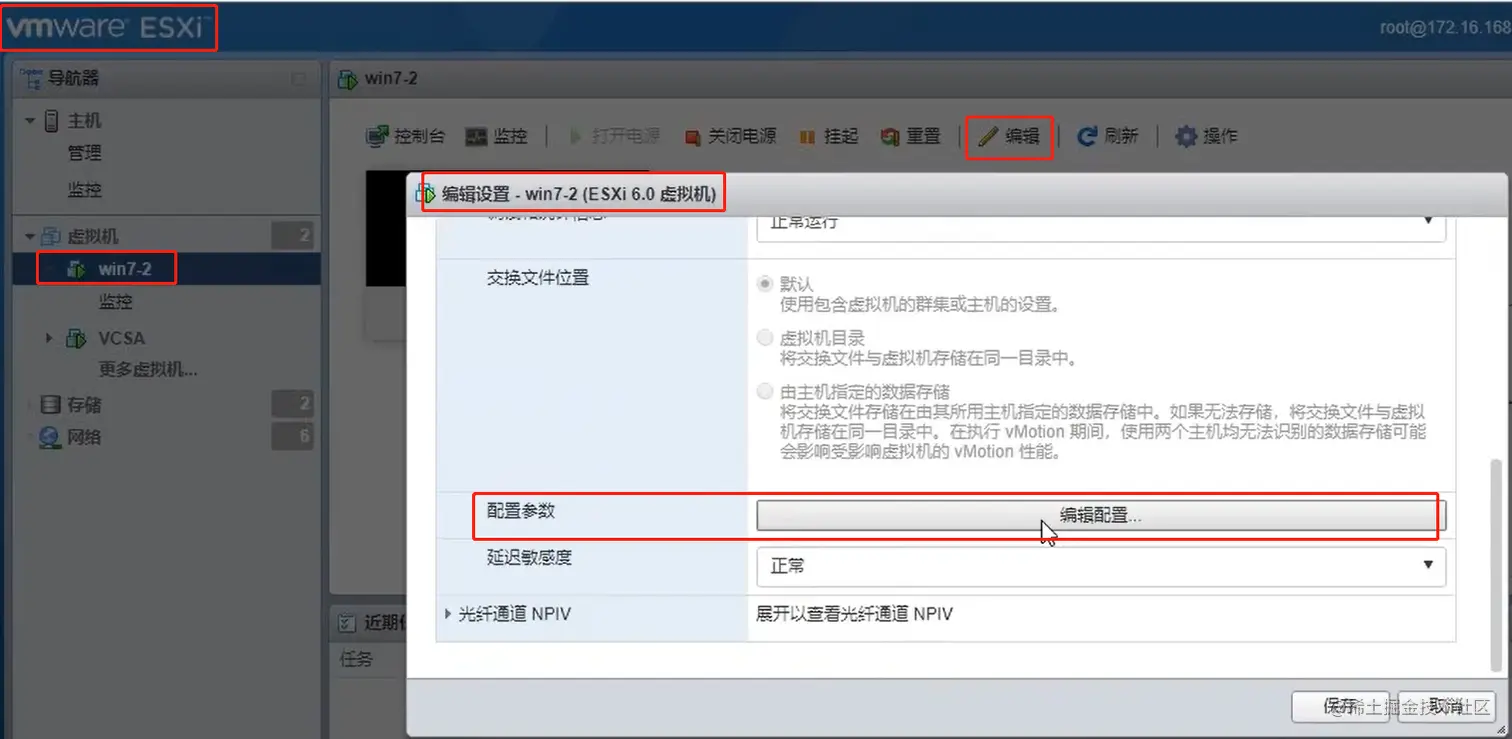Select 管理 under 主机
This screenshot has width=1512, height=739.
click(85, 154)
